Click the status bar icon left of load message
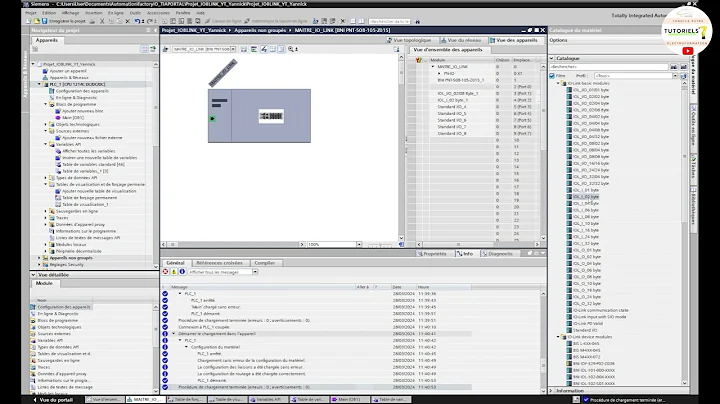 (x=576, y=400)
